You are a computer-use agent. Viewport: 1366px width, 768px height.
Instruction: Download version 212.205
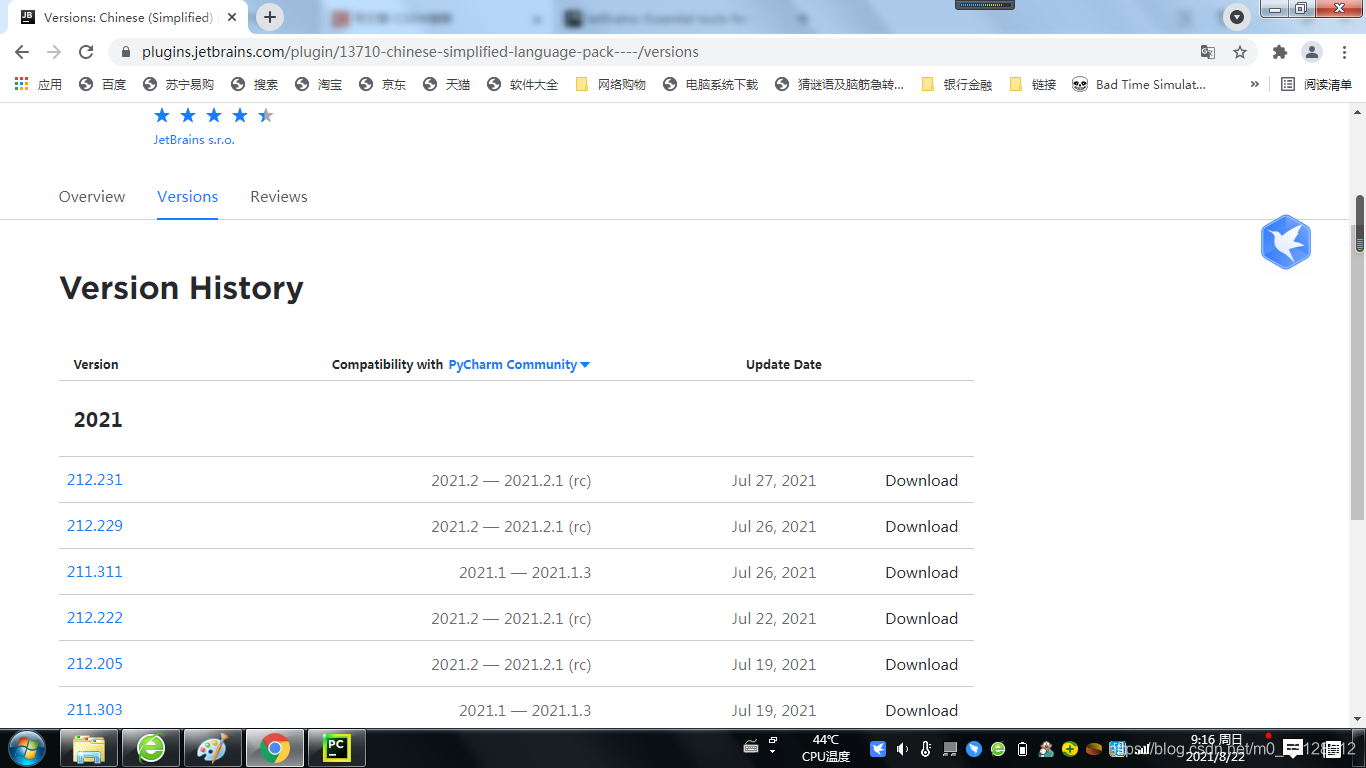coord(921,665)
